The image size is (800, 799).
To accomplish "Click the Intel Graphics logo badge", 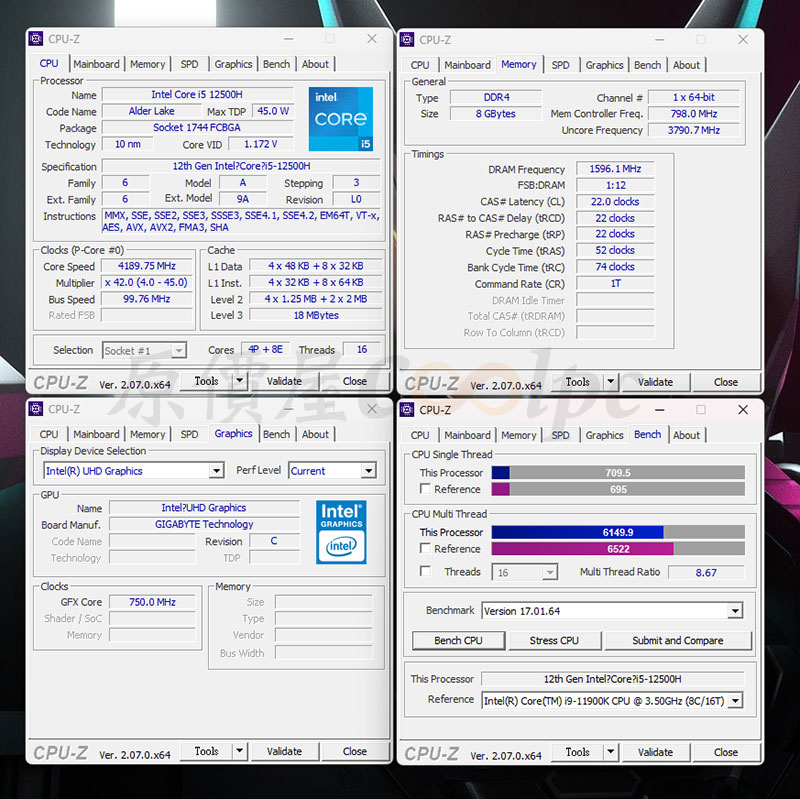I will pos(341,532).
